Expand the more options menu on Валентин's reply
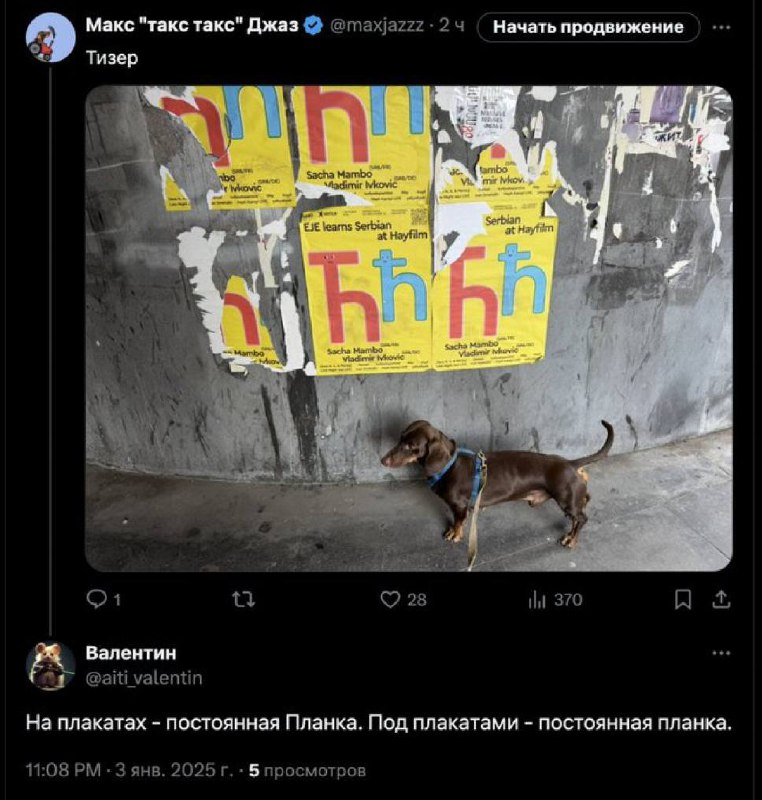Screen dimensions: 762x800 pos(721,653)
